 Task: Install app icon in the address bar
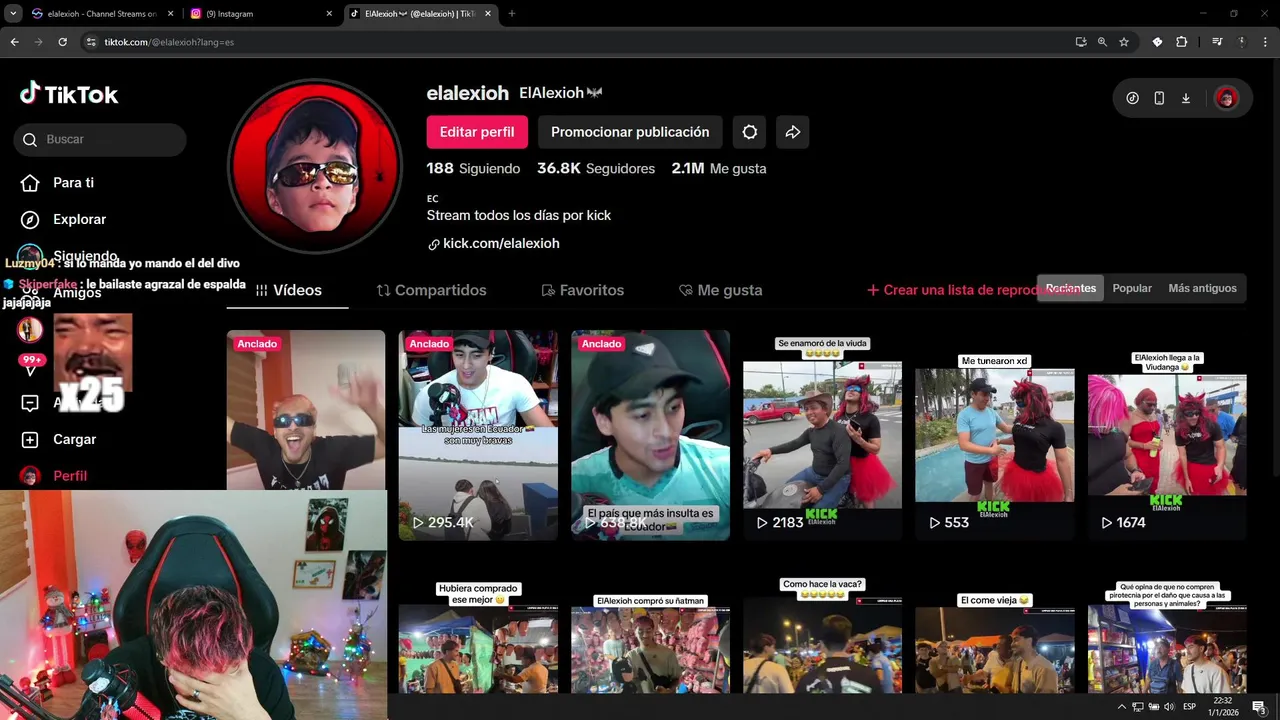(1081, 42)
